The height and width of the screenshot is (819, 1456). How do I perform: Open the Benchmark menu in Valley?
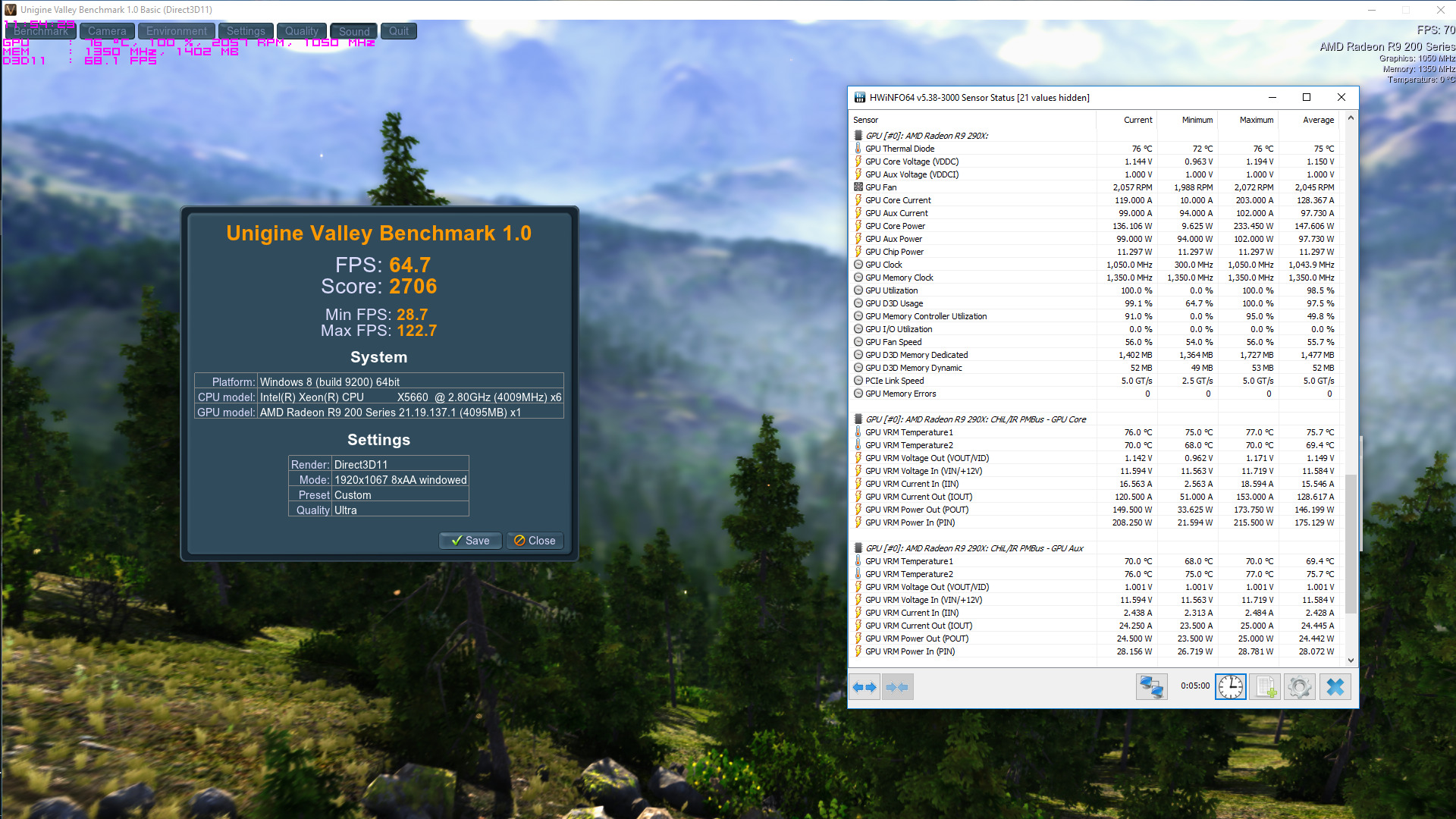41,31
